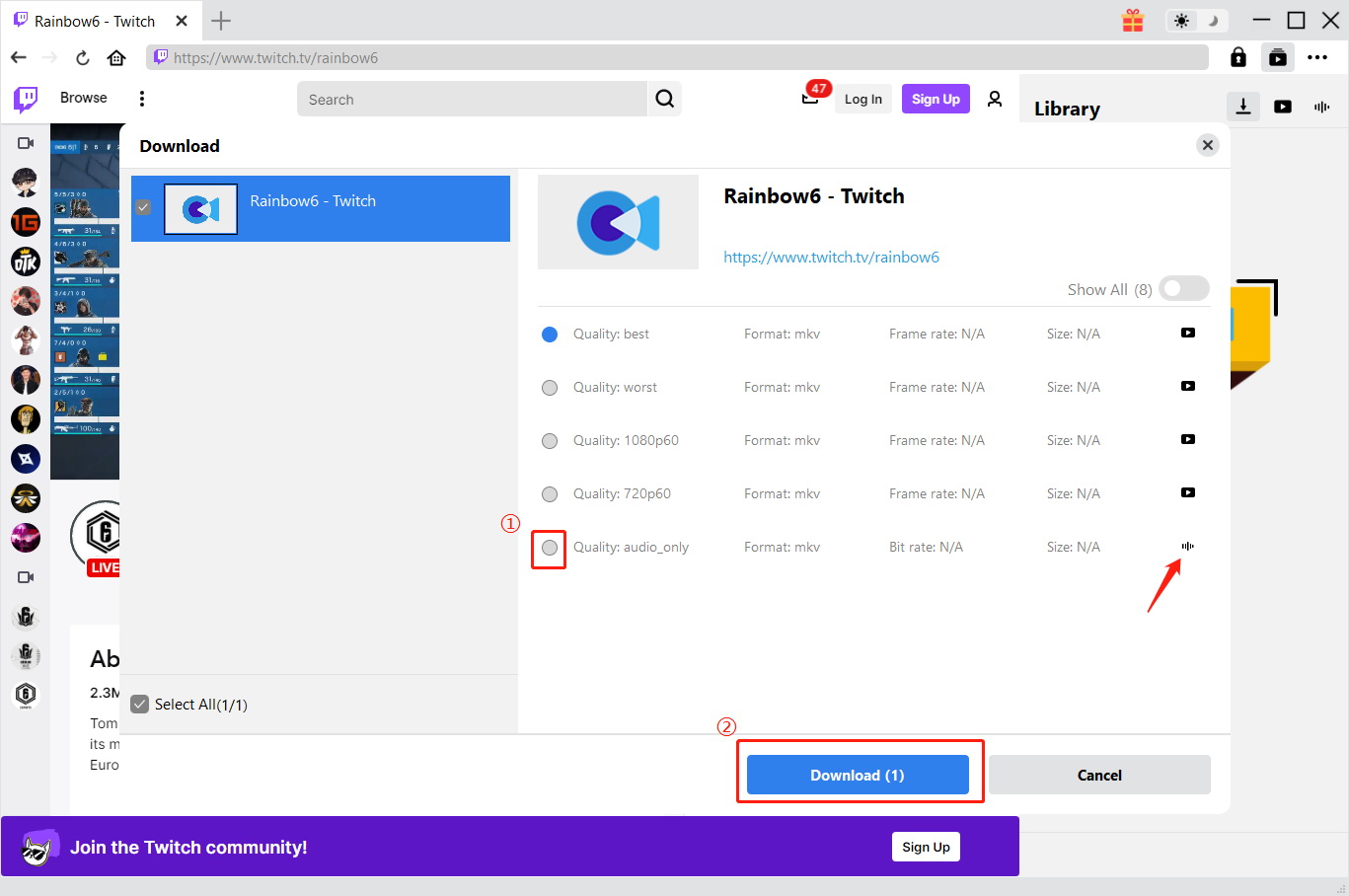Open the 1G channel avatar in sidebar
1349x896 pixels.
[26, 222]
